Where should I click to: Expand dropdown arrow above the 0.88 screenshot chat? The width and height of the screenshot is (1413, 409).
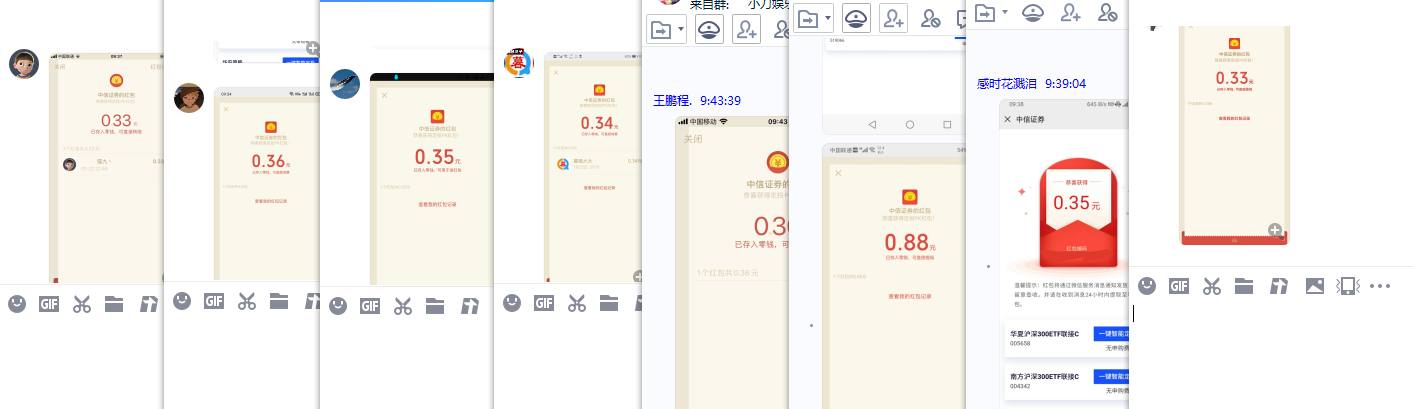point(828,18)
